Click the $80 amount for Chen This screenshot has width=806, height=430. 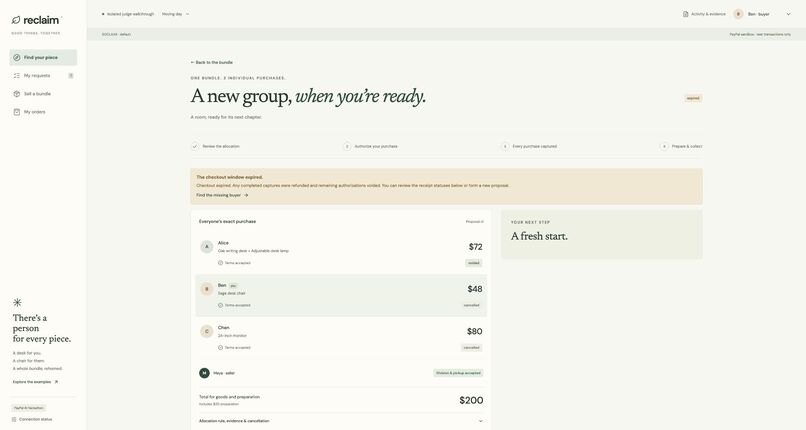(474, 331)
